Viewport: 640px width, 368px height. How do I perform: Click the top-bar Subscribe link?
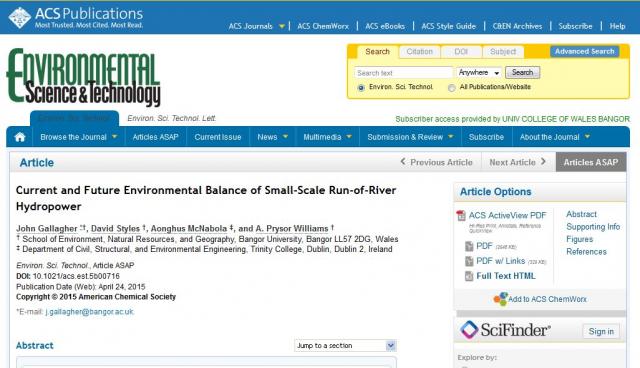coord(575,26)
